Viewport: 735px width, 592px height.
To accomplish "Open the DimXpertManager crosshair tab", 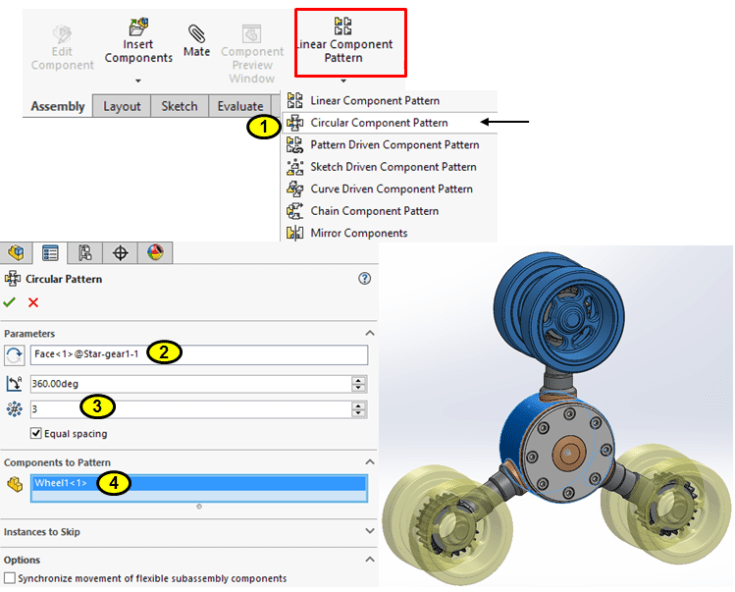I will (120, 253).
